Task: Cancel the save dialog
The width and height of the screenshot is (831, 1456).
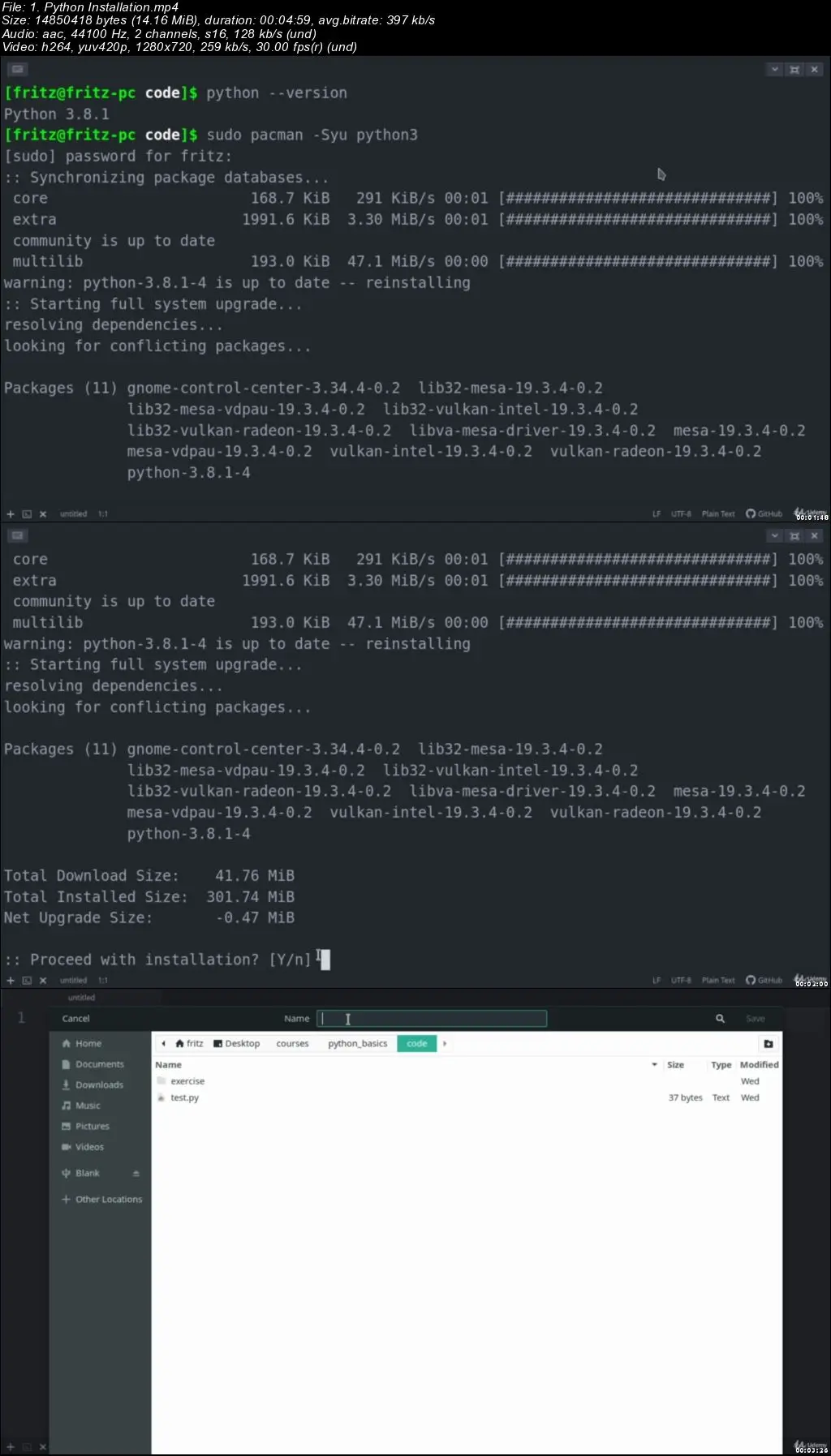Action: (x=76, y=1019)
